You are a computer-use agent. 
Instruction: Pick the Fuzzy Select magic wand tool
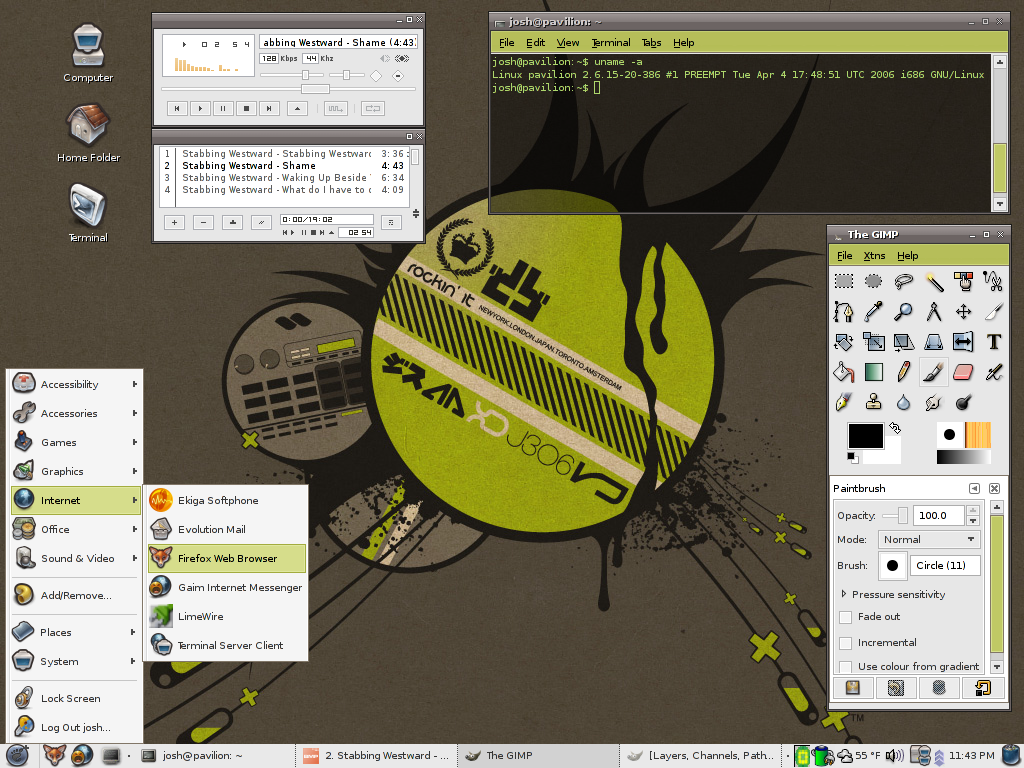[934, 281]
